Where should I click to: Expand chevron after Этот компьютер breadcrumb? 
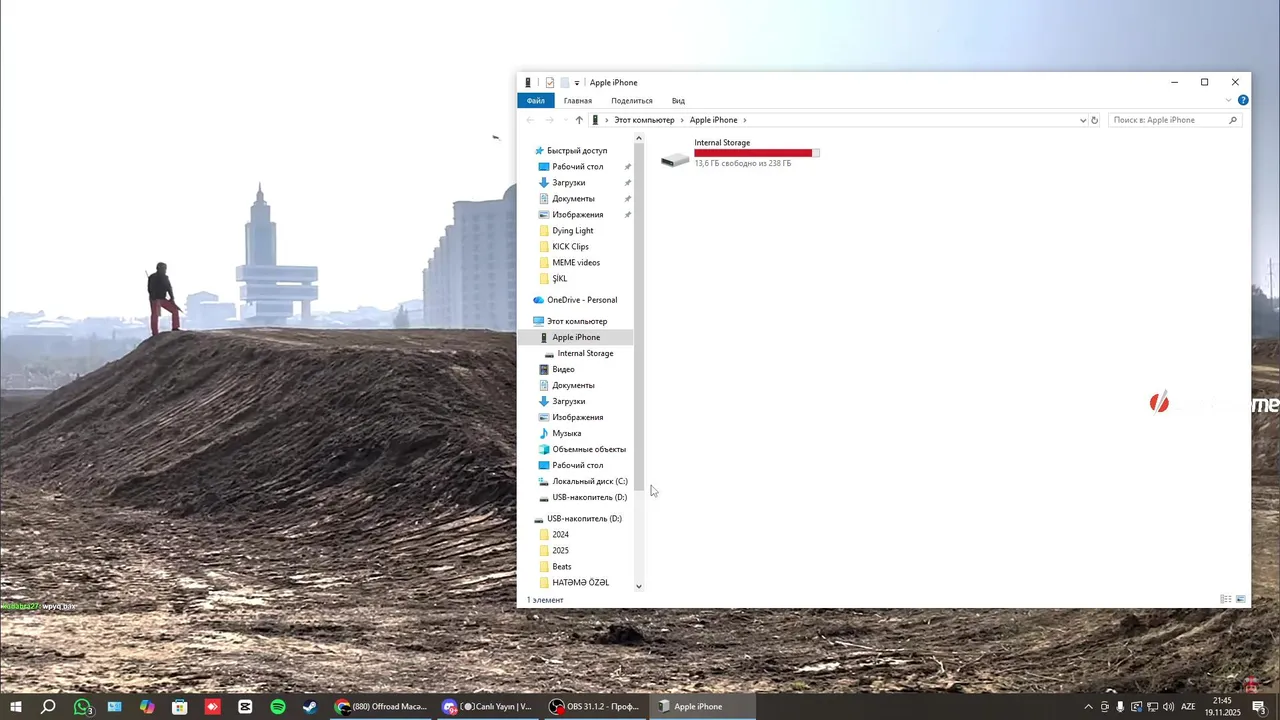682,120
